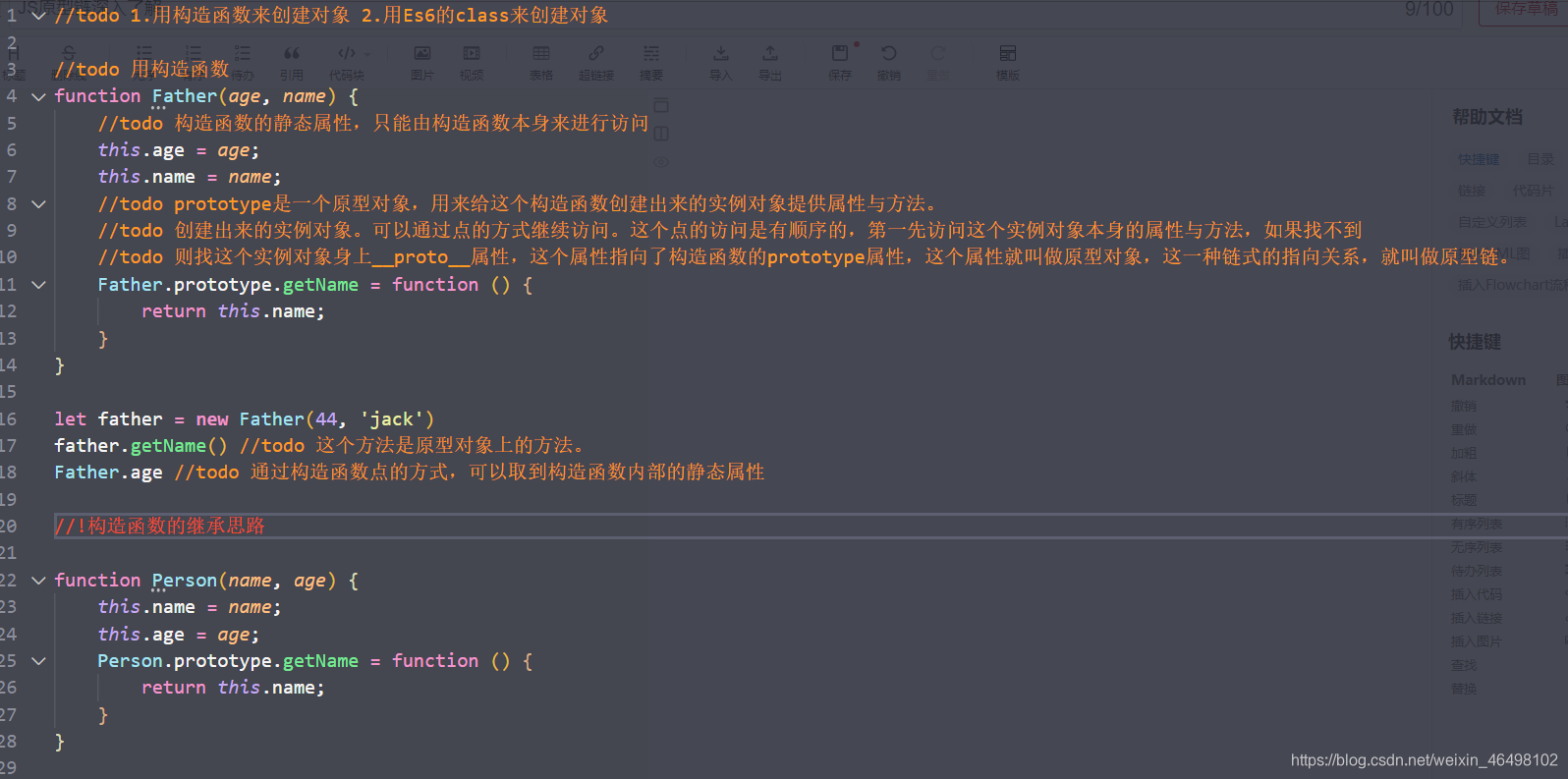This screenshot has width=1568, height=779.
Task: Collapse function Person fold arrow on line 22
Action: point(38,581)
